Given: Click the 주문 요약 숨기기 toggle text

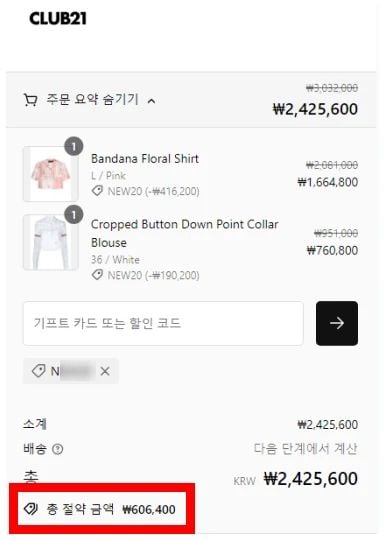Looking at the screenshot, I should pyautogui.click(x=92, y=100).
